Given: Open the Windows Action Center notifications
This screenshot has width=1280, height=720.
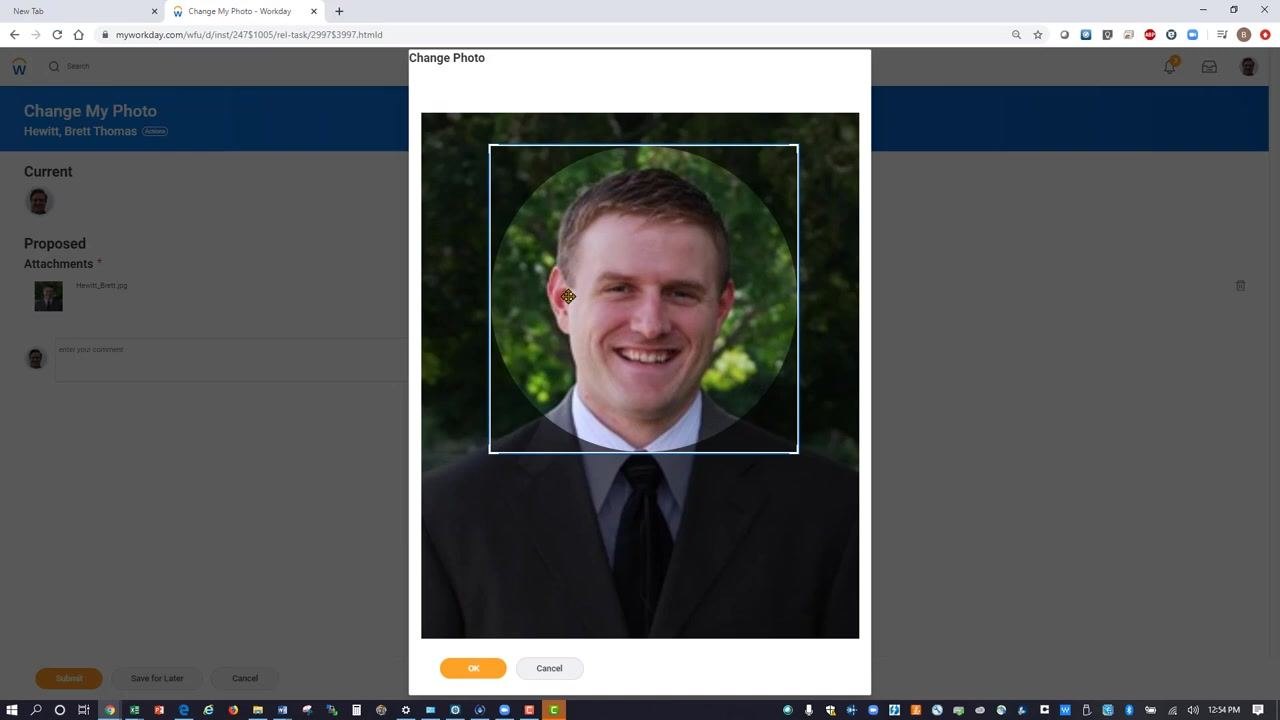Looking at the screenshot, I should 1258,710.
